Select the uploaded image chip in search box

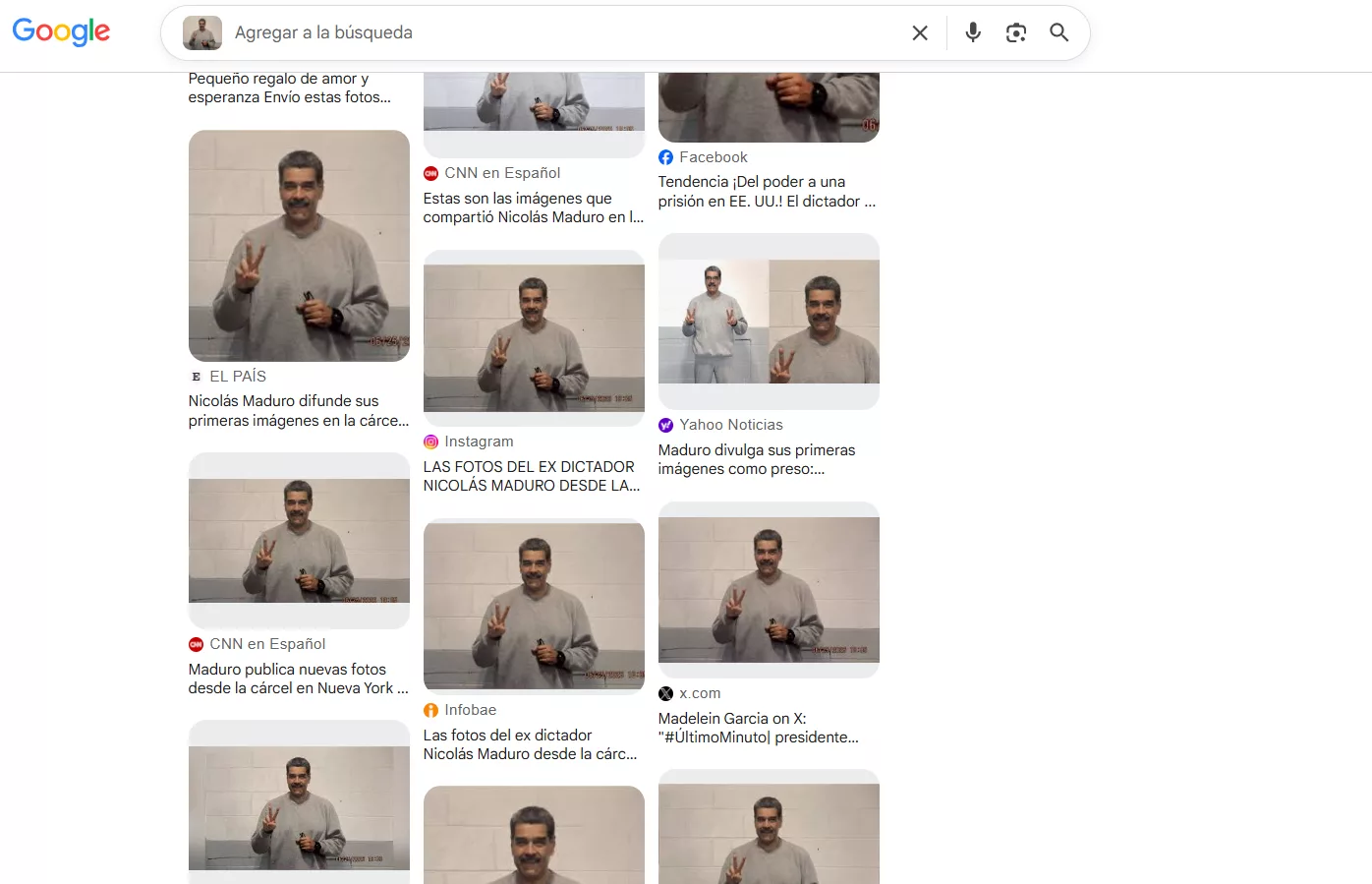(202, 32)
